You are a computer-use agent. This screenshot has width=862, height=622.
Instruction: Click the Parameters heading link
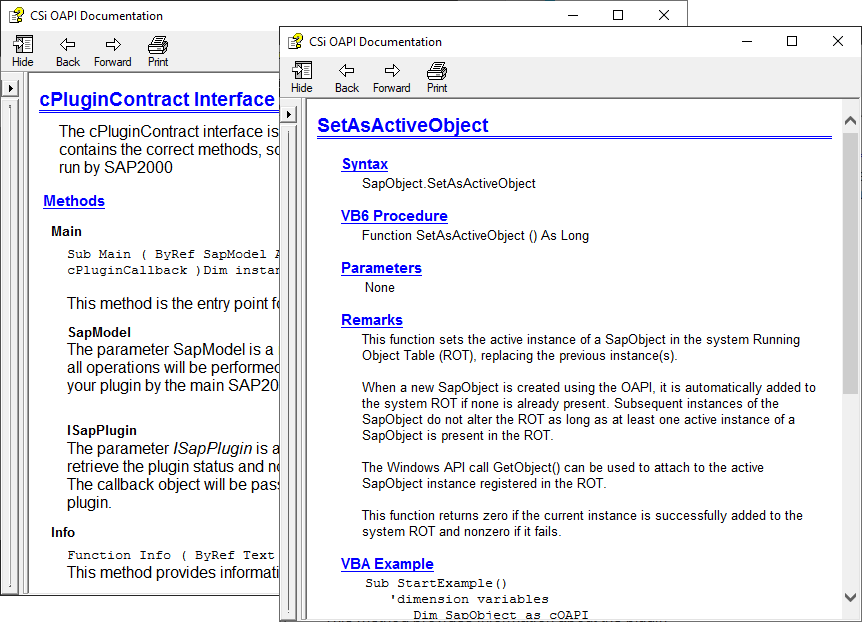(x=381, y=268)
